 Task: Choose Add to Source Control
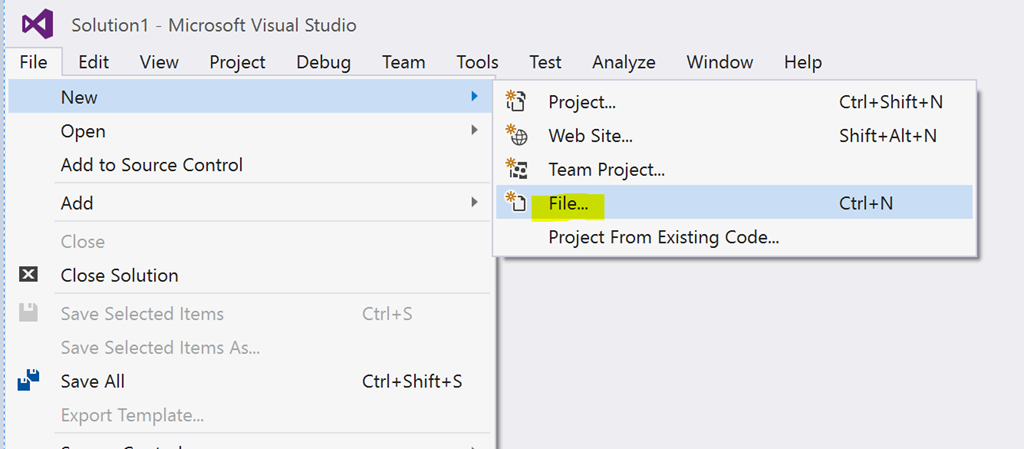click(x=151, y=165)
